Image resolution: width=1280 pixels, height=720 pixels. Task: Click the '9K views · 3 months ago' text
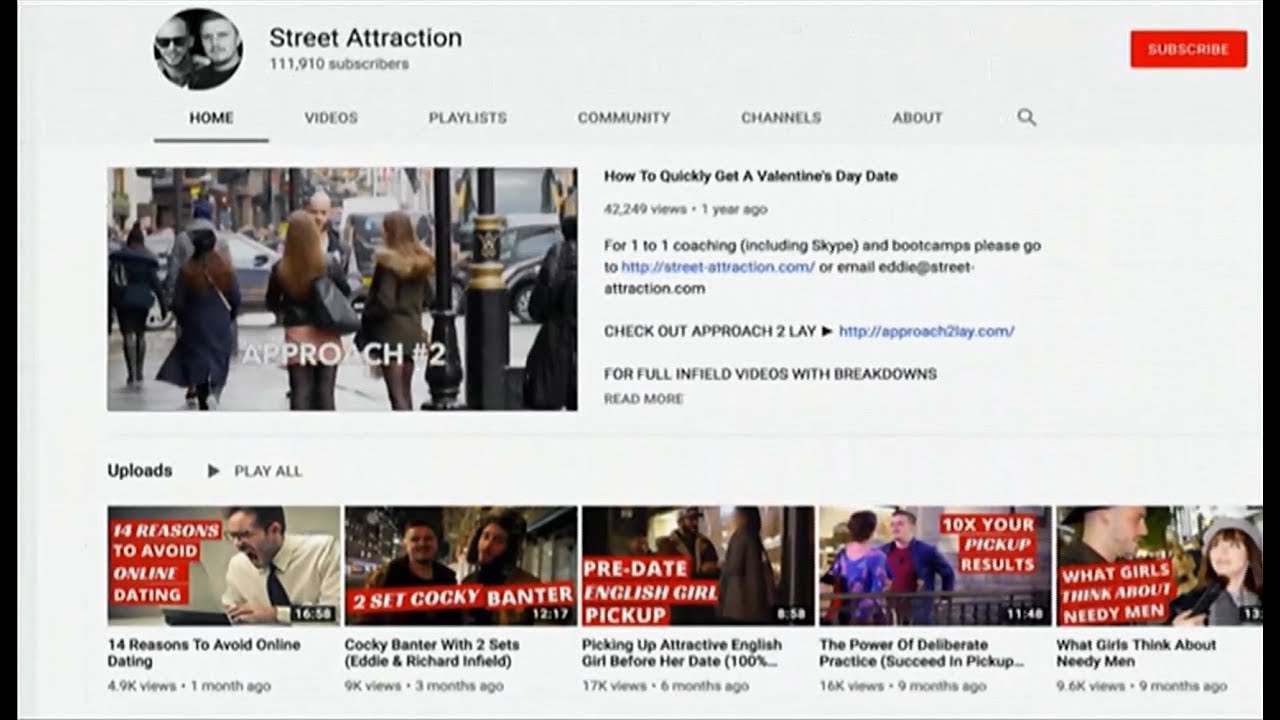(423, 686)
